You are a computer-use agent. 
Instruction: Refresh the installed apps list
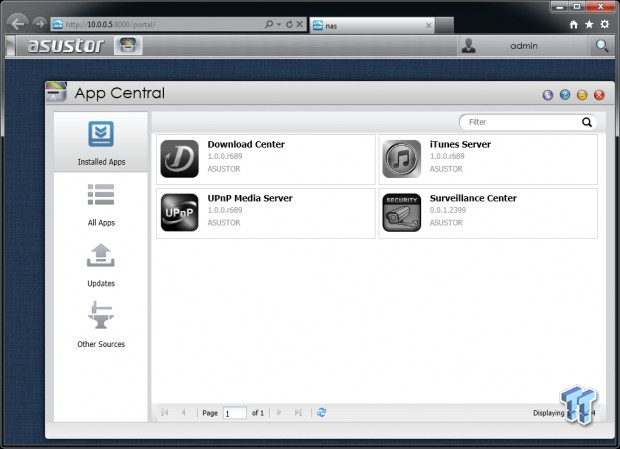(321, 412)
